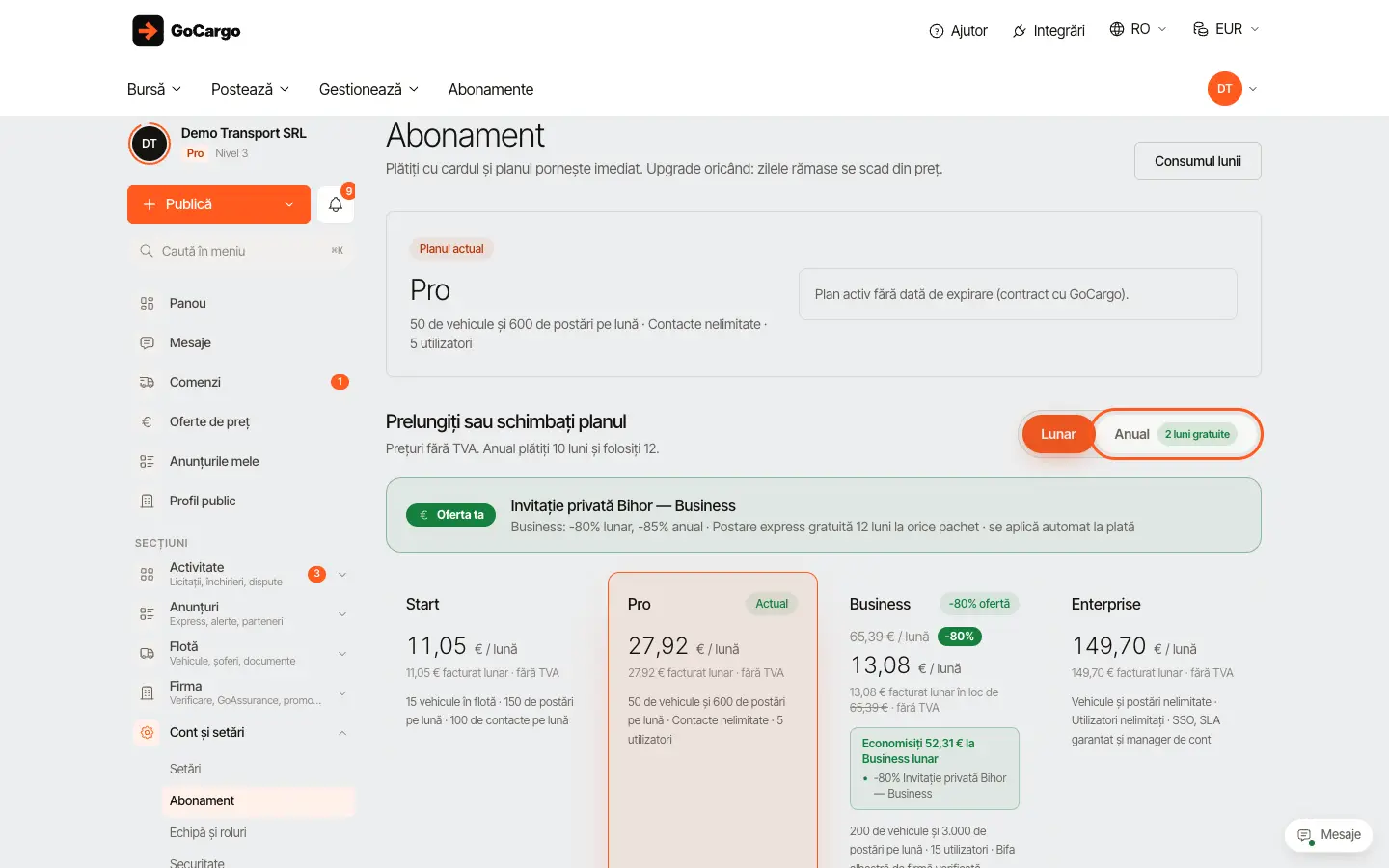Image resolution: width=1389 pixels, height=868 pixels.
Task: Open Ajutor help icon
Action: pos(936,31)
